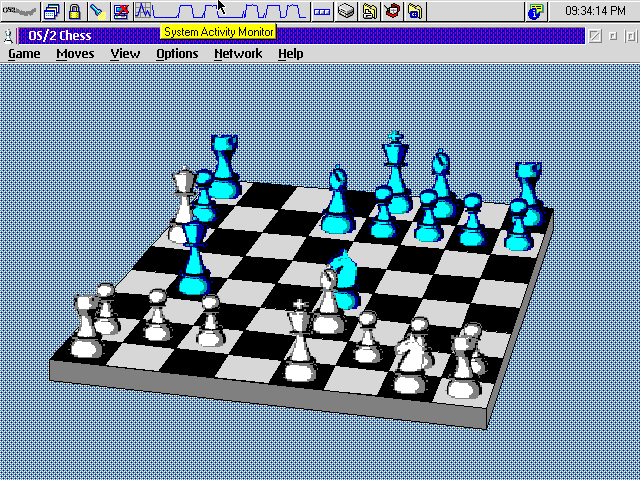The width and height of the screenshot is (640, 480).
Task: Click the WarpCenter clock showing 09:34:14 PM
Action: coord(595,11)
